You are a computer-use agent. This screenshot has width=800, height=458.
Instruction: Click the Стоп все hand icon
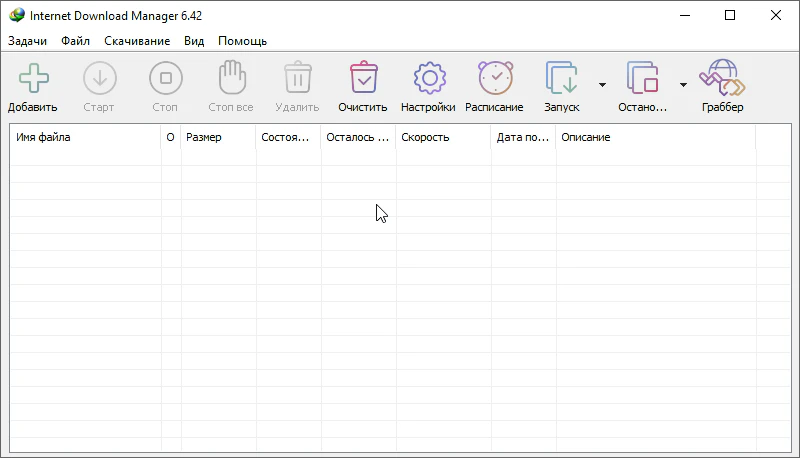pos(231,78)
